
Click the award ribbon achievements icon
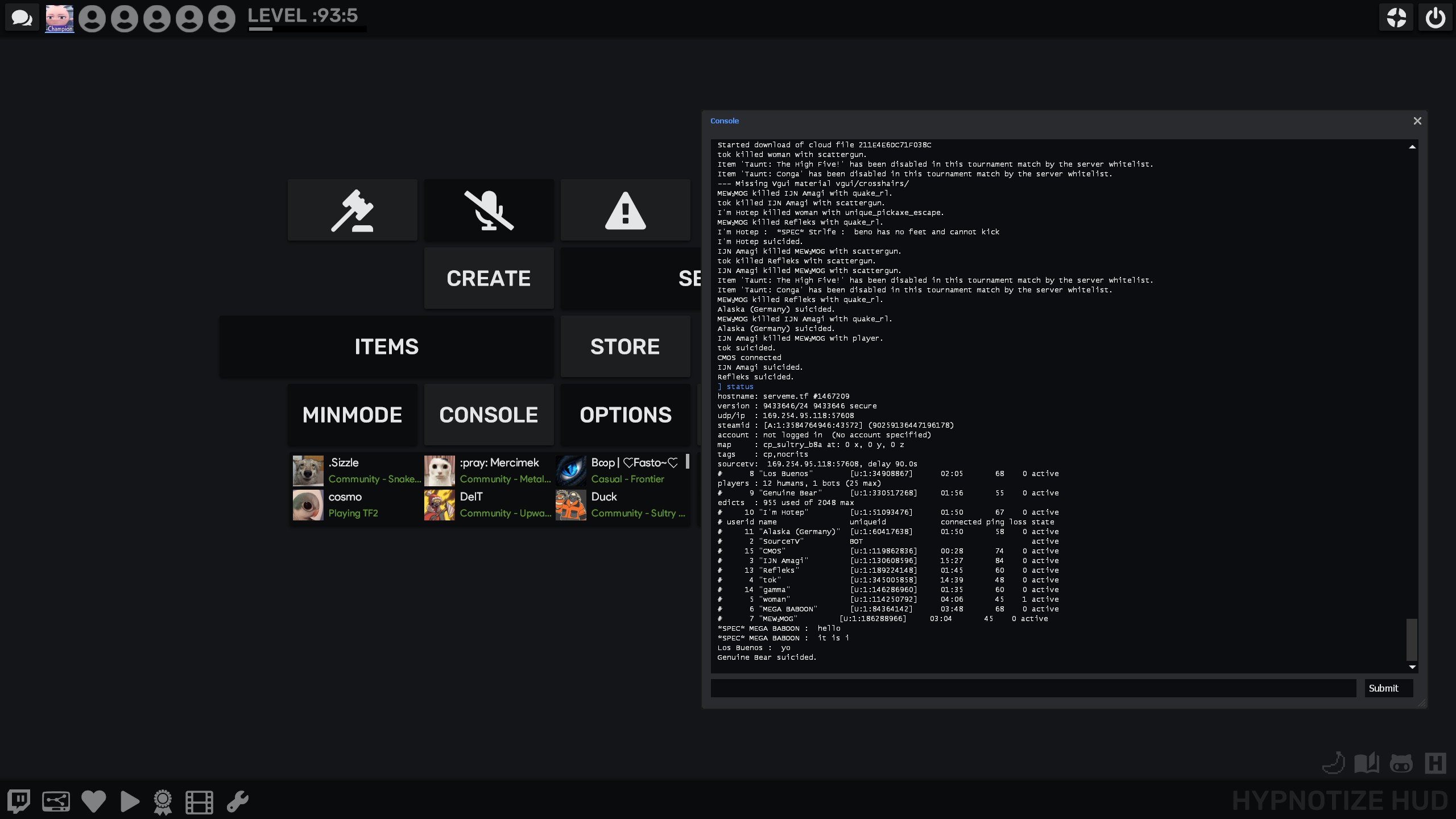click(163, 802)
